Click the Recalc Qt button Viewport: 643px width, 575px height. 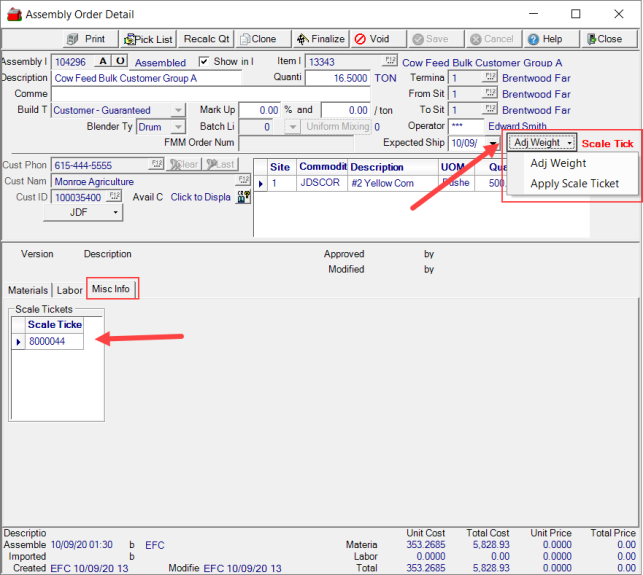(207, 39)
